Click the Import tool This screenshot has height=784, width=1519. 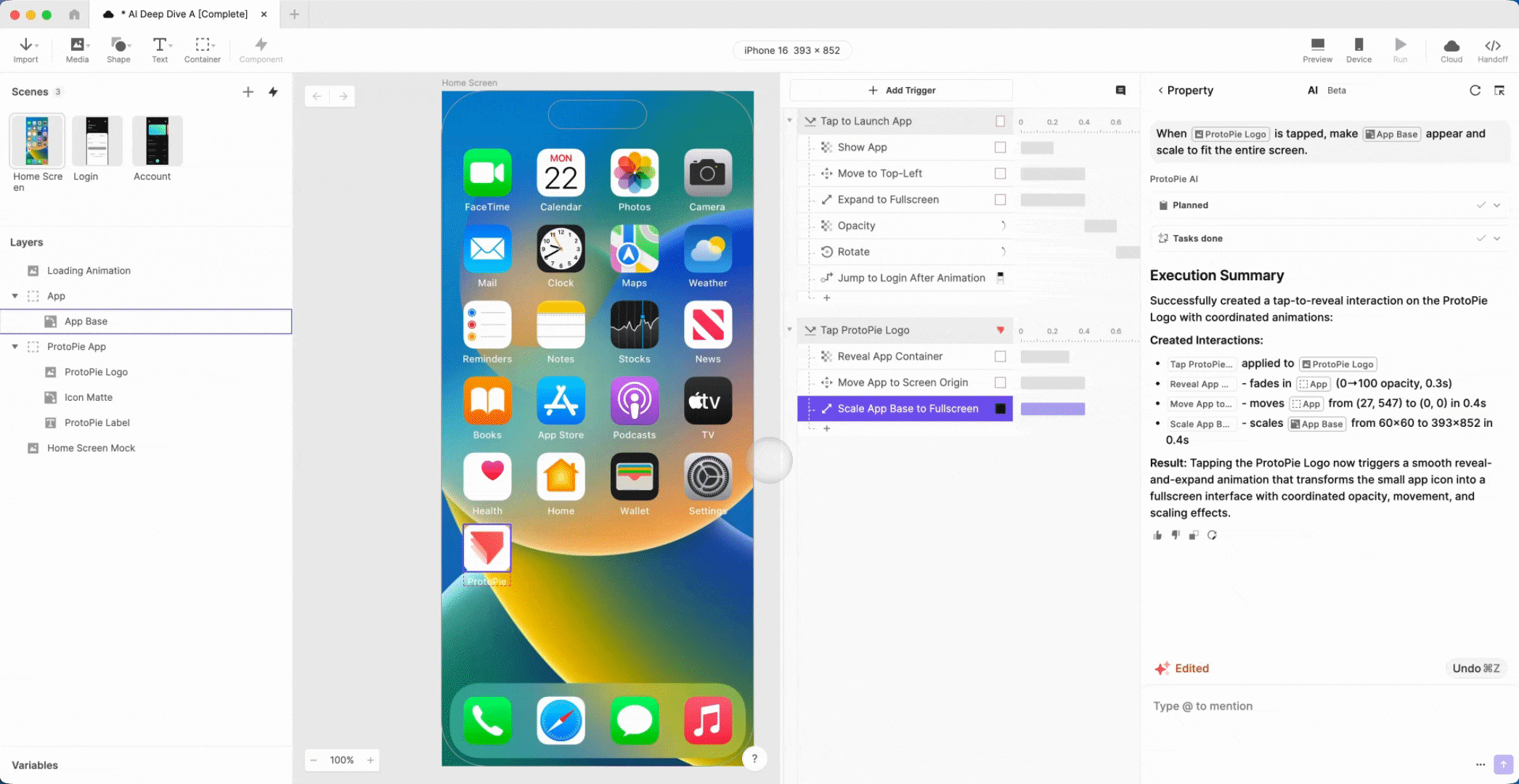coord(25,49)
